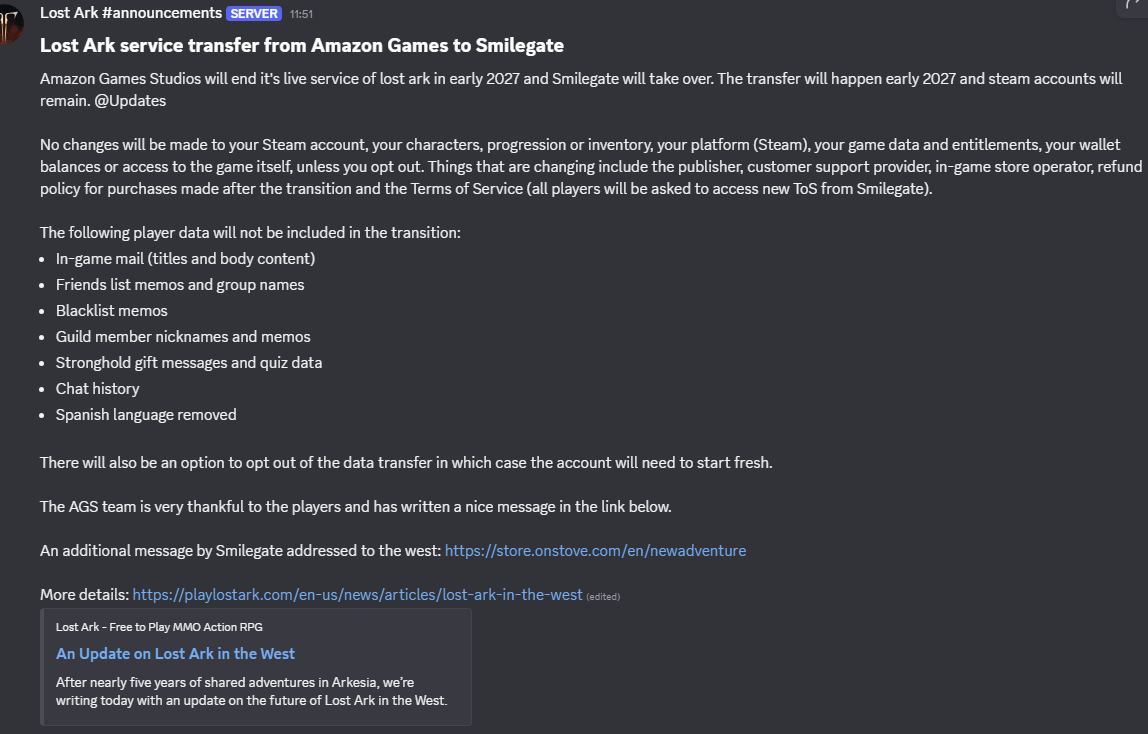Open the embed title An Update on Lost Ark in the West

176,654
